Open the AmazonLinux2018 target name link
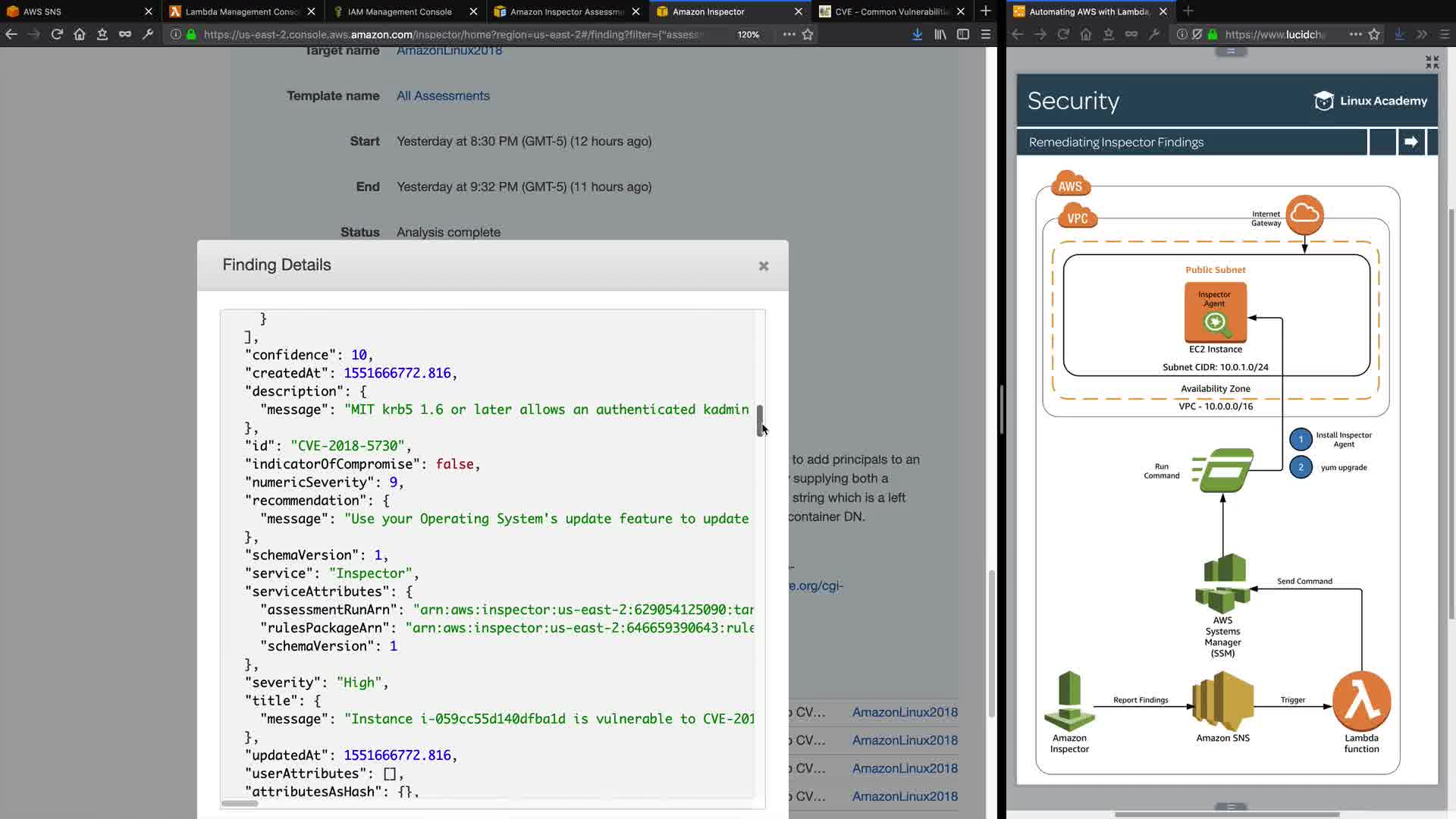This screenshot has height=819, width=1456. click(449, 51)
